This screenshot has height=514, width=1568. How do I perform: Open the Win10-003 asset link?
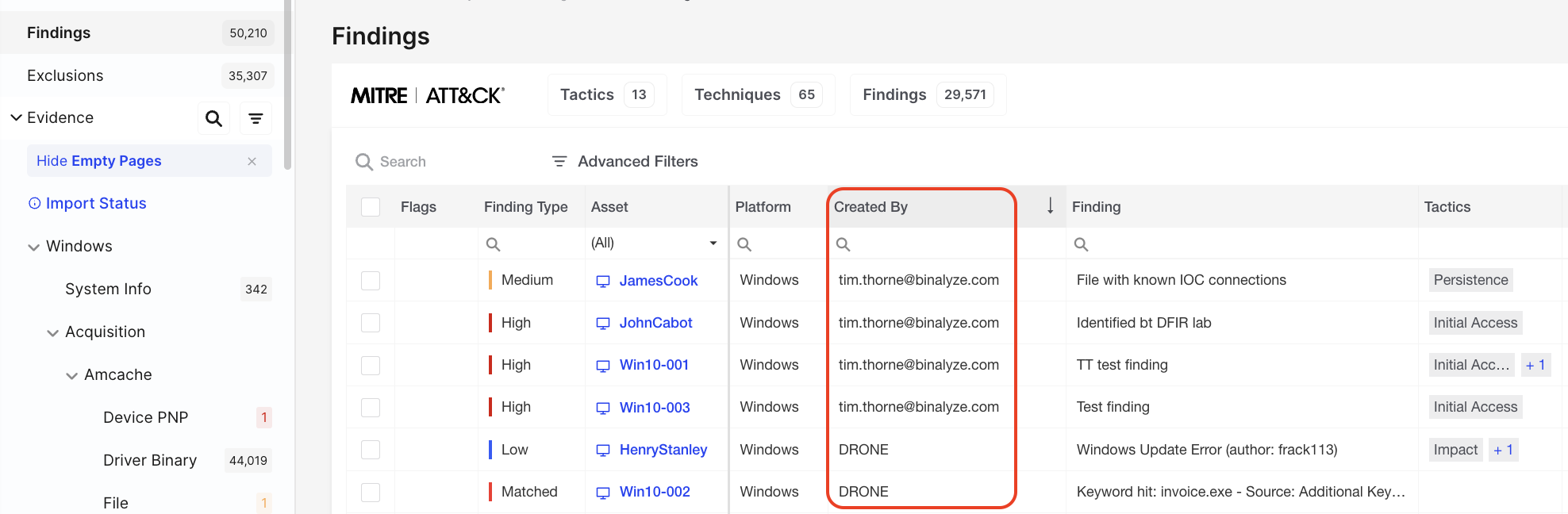(x=654, y=408)
